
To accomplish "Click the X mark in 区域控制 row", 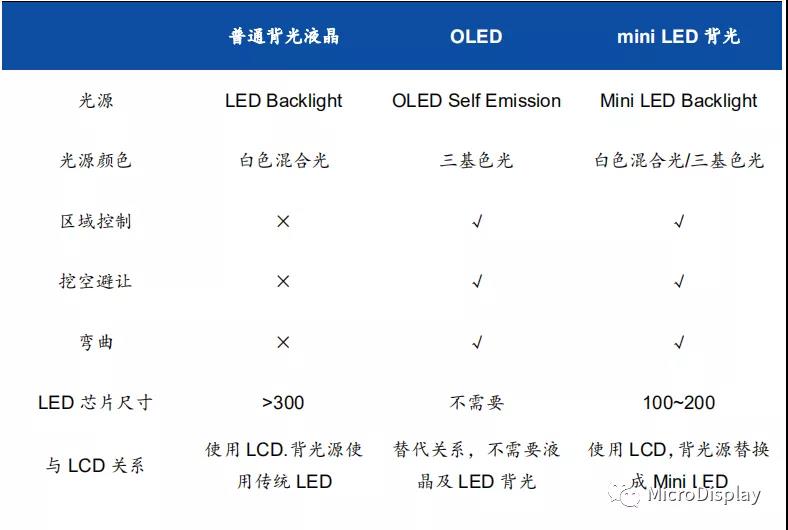I will tap(283, 221).
